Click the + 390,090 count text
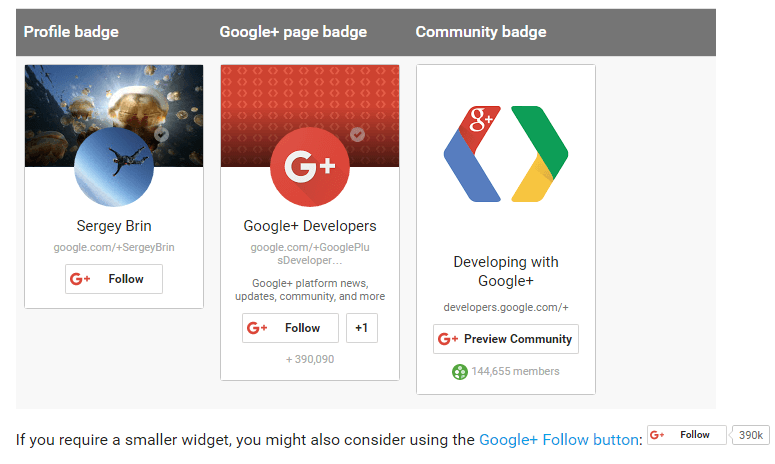 (x=310, y=359)
